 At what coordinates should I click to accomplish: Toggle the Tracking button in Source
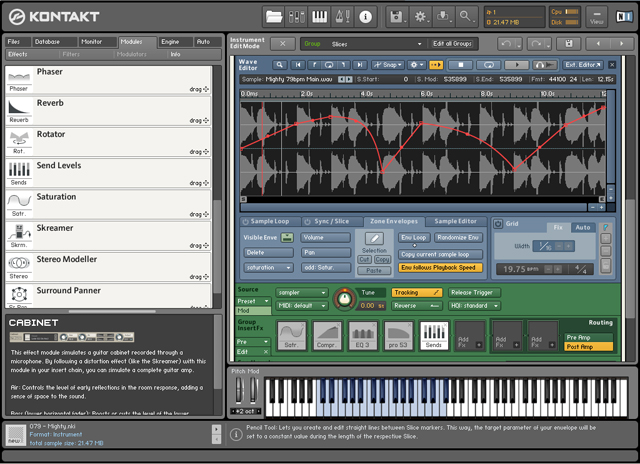(x=417, y=292)
